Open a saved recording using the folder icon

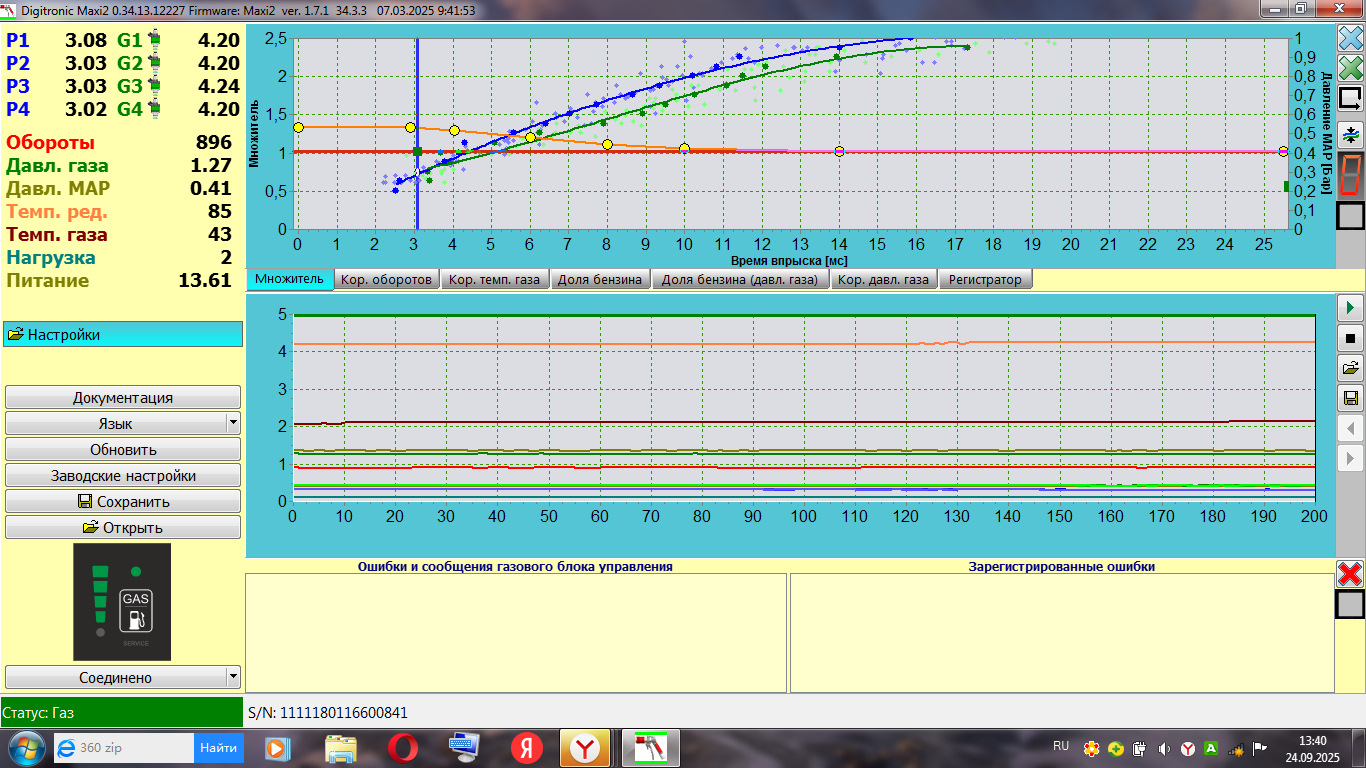tap(1350, 368)
